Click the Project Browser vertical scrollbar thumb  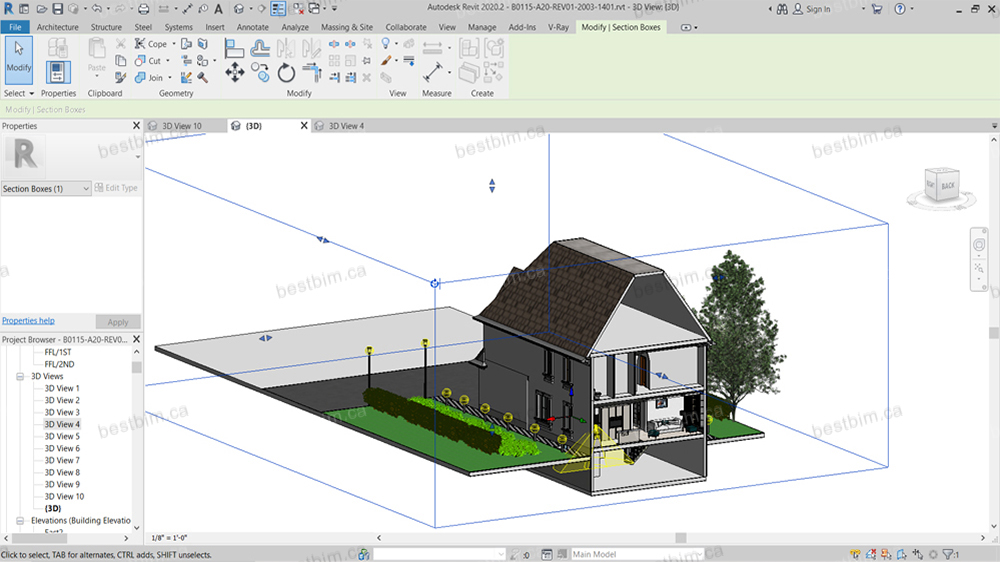(136, 367)
